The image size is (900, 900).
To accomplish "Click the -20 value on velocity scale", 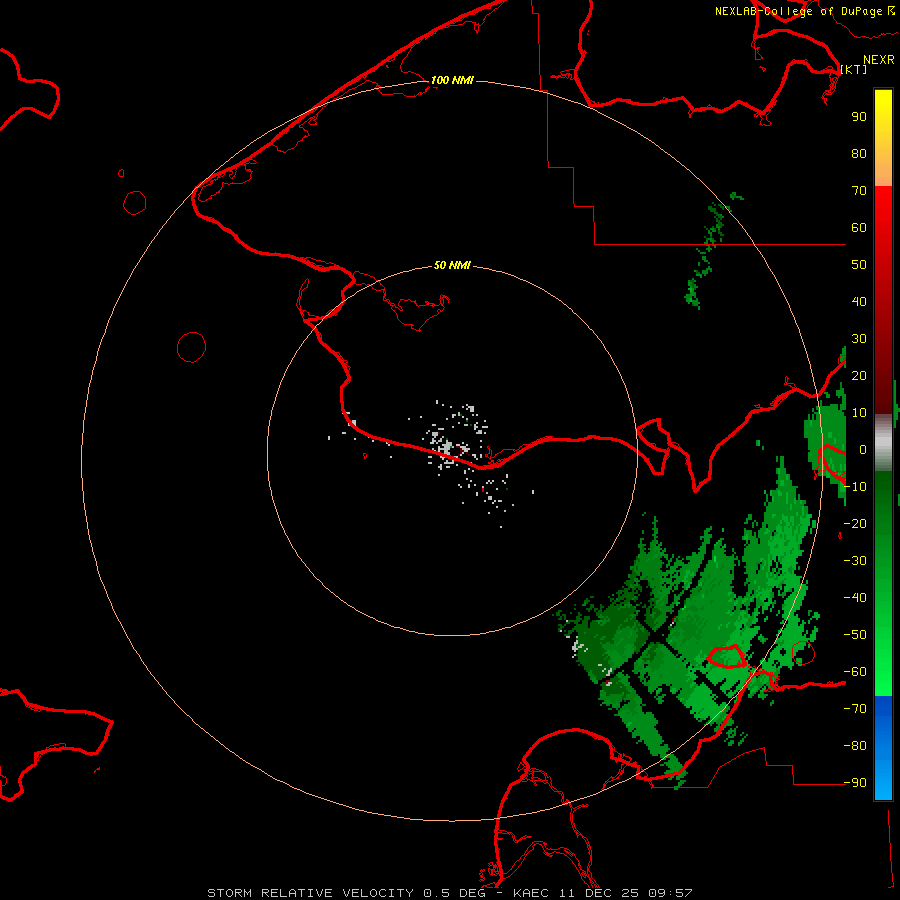I will 855,524.
